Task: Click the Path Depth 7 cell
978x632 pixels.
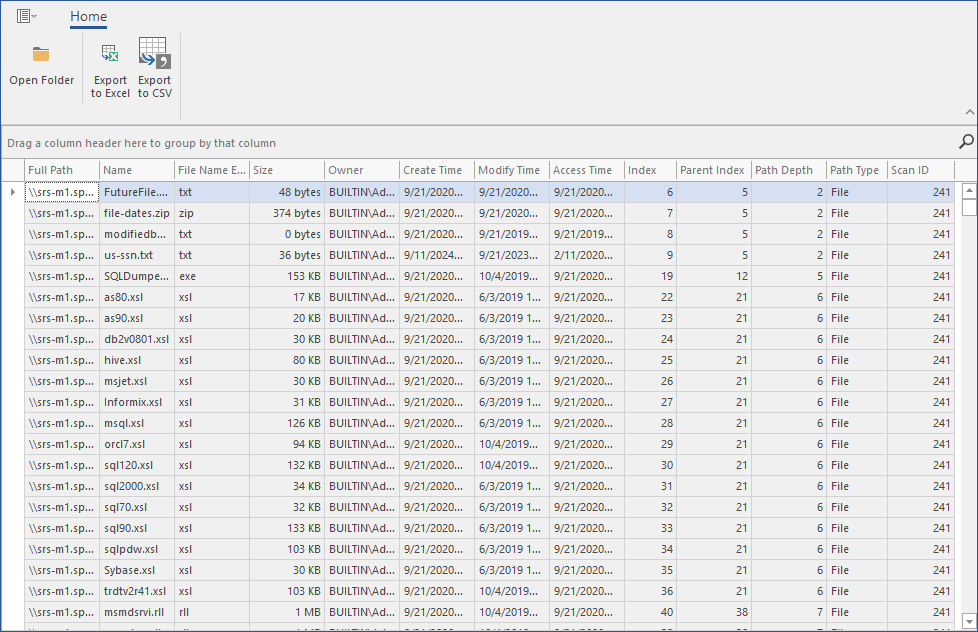Action: 788,613
